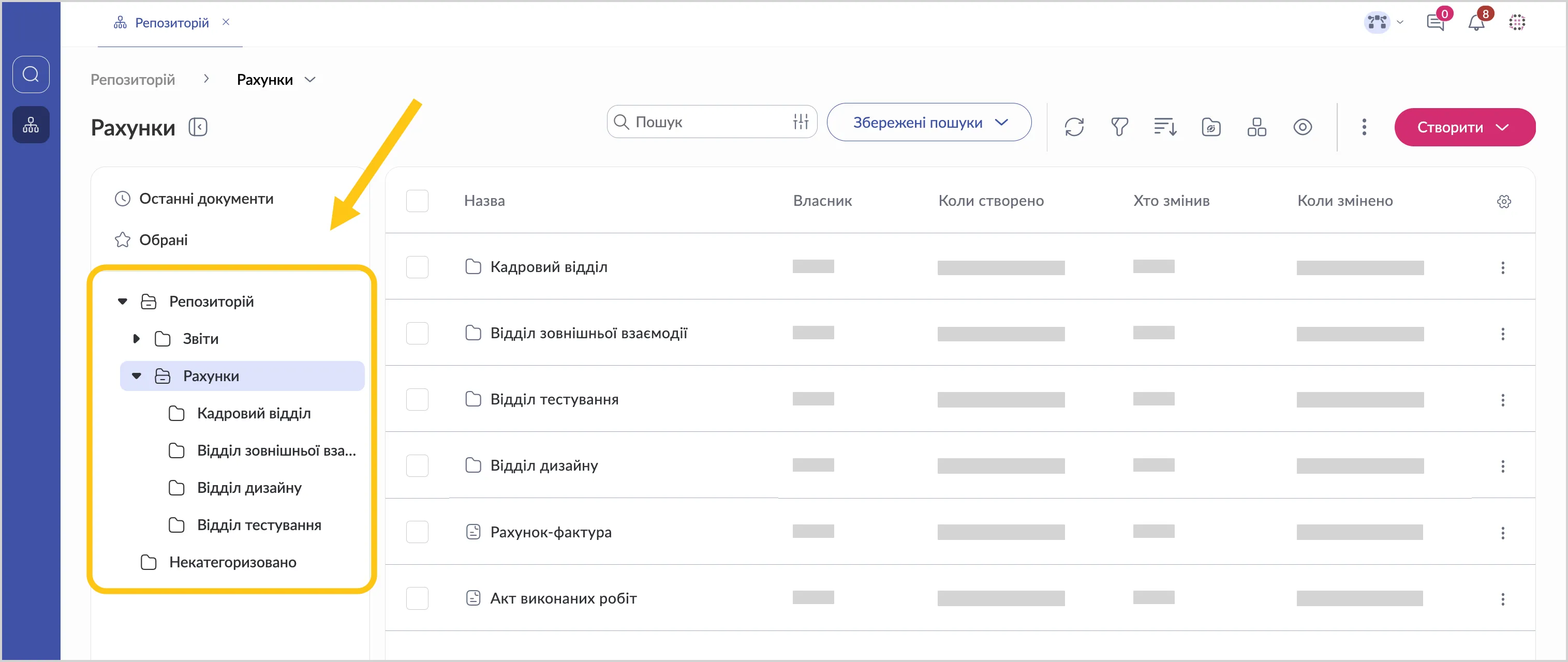Go to Репозиторій breadcrumb link
The height and width of the screenshot is (662, 1568).
click(x=132, y=80)
